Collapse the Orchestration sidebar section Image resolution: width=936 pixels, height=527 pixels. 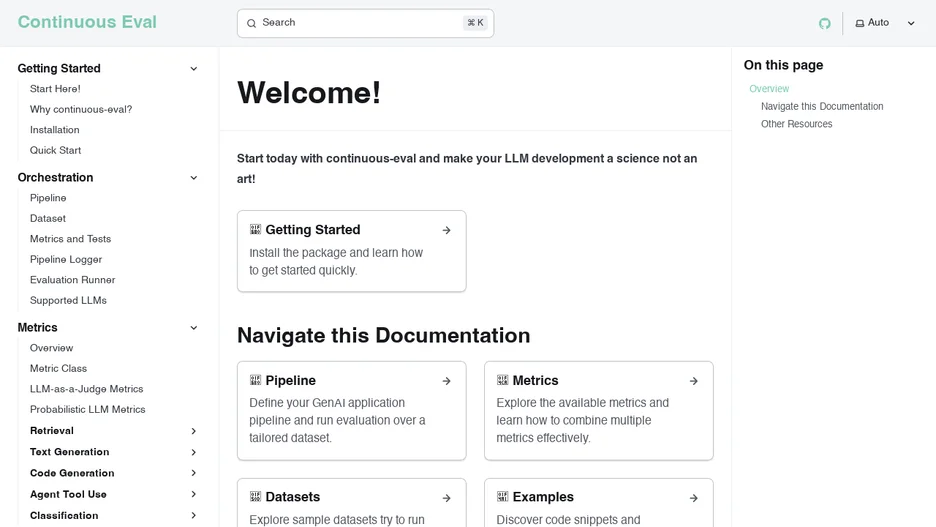[193, 178]
